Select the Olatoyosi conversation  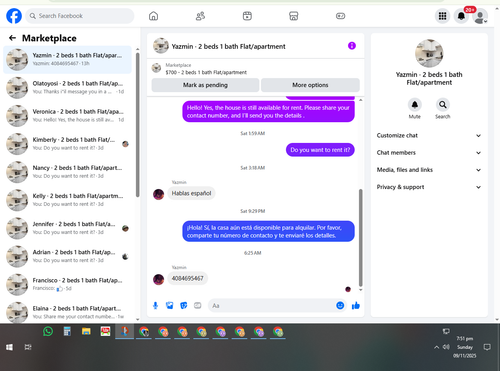(x=67, y=87)
